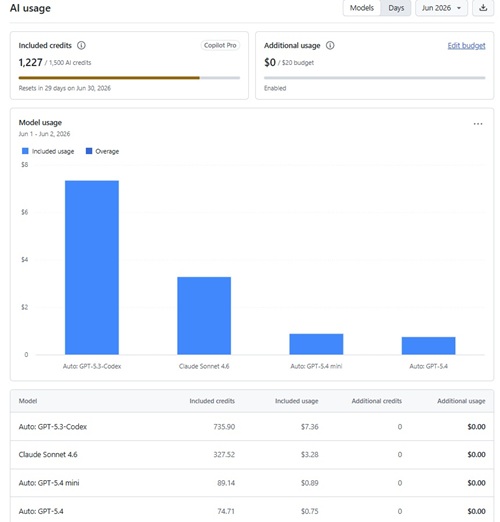Click the Enabled status text
The width and height of the screenshot is (500, 522).
(275, 88)
